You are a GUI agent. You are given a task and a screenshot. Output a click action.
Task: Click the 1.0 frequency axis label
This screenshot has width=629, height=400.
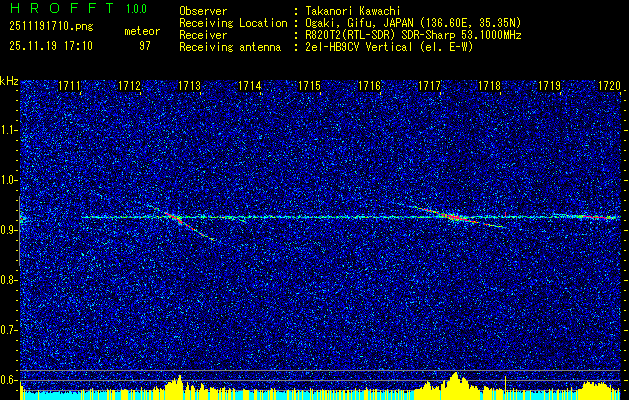[x=9, y=180]
